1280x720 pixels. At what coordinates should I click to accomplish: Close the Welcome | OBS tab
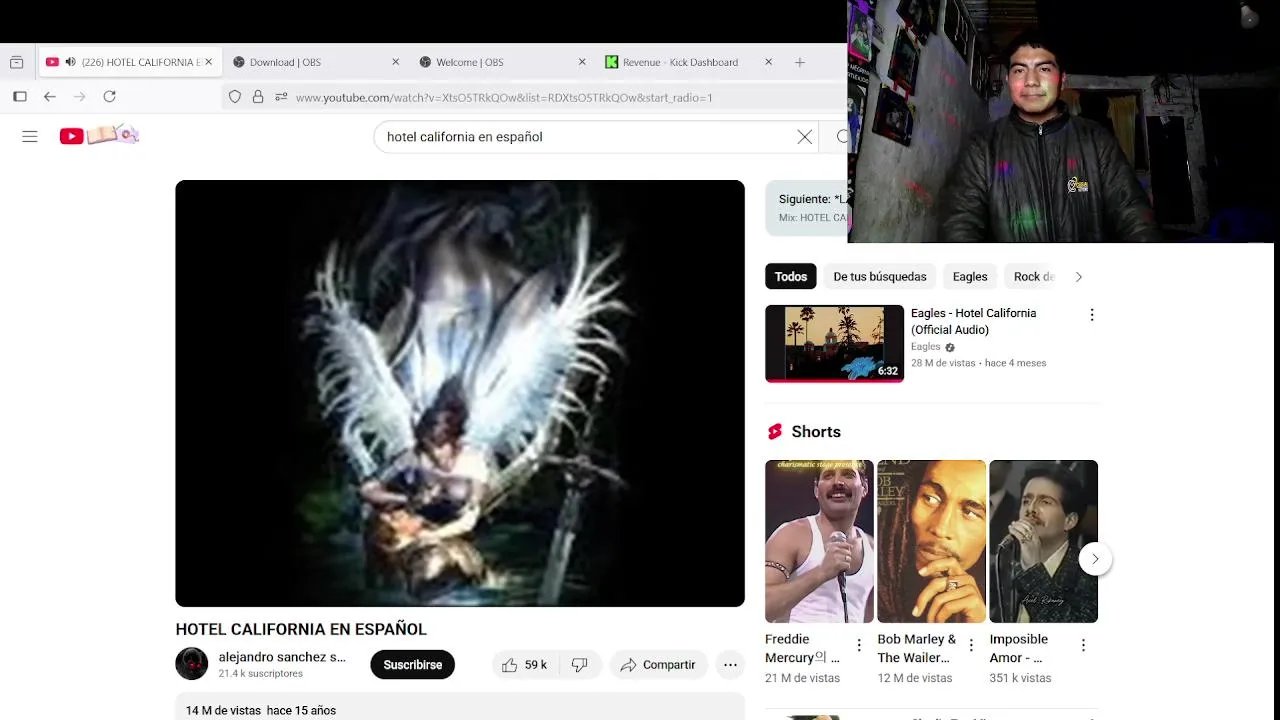coord(582,62)
